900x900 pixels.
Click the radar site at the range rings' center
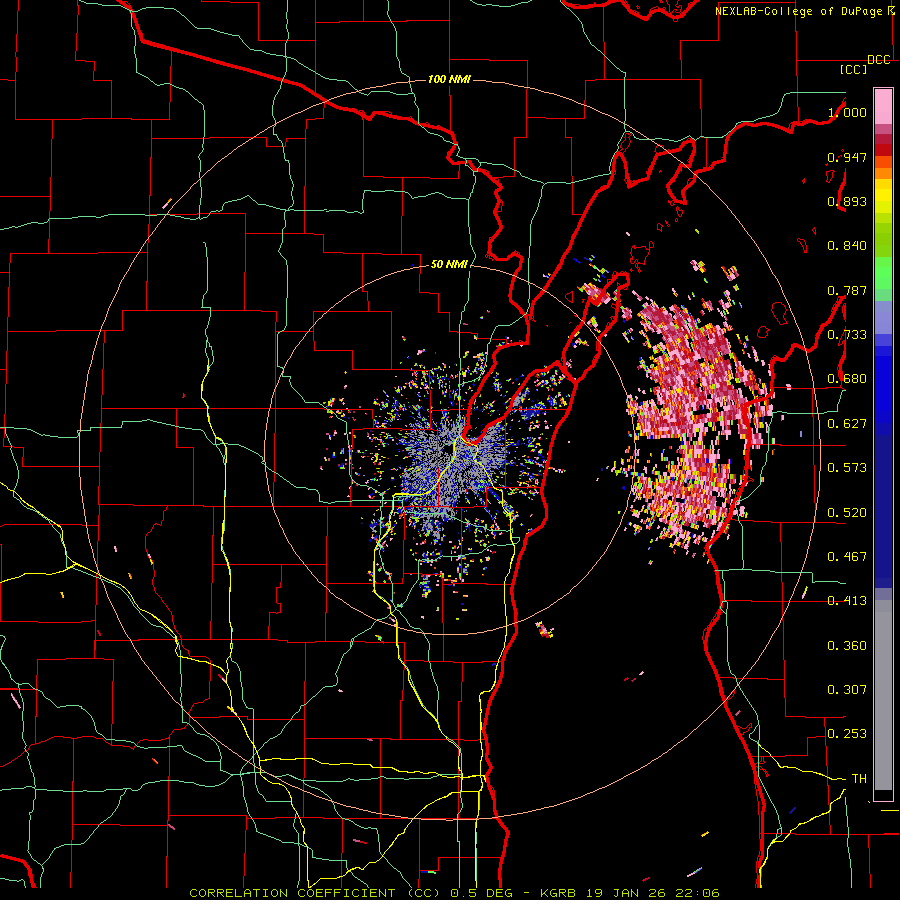click(448, 449)
